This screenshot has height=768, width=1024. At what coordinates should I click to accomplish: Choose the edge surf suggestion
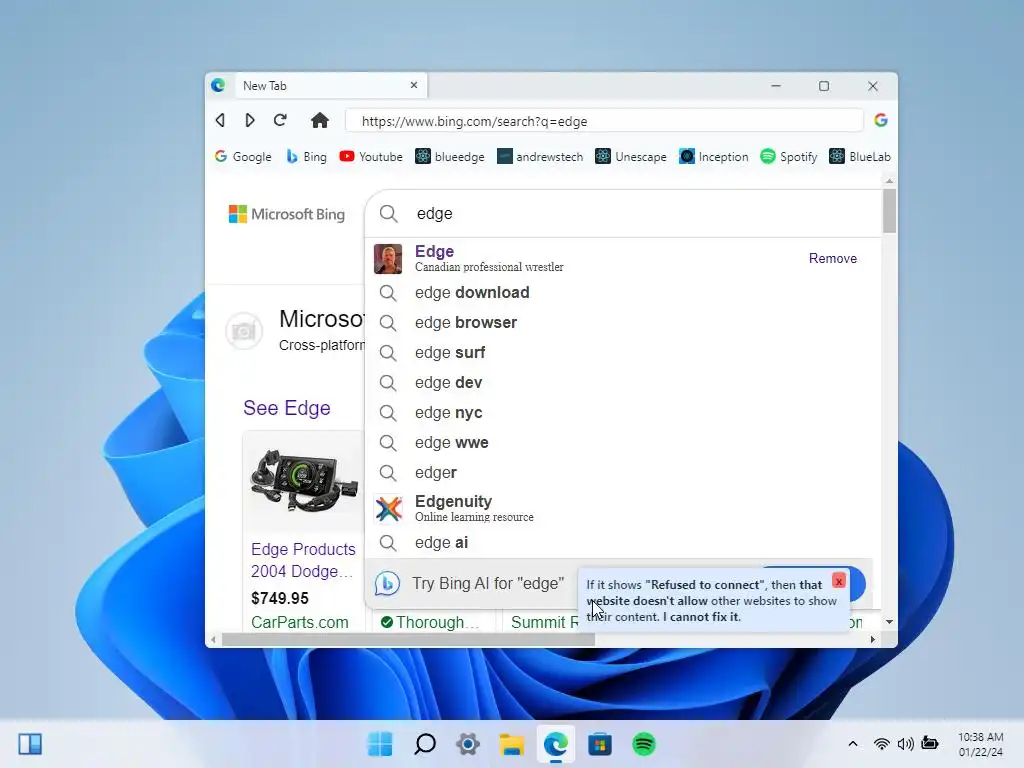(x=624, y=353)
